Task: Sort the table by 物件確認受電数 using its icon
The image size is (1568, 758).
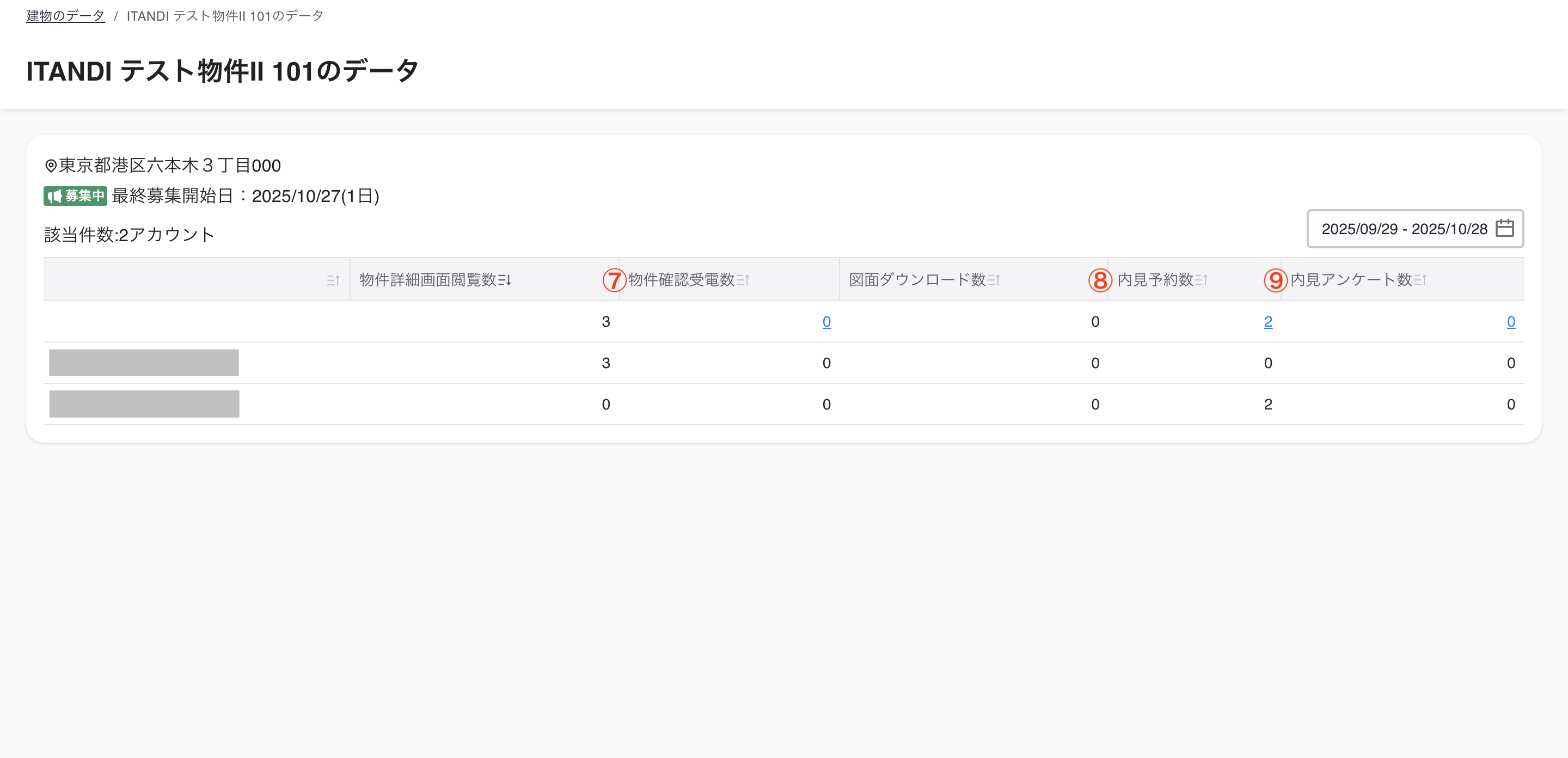Action: pos(743,280)
